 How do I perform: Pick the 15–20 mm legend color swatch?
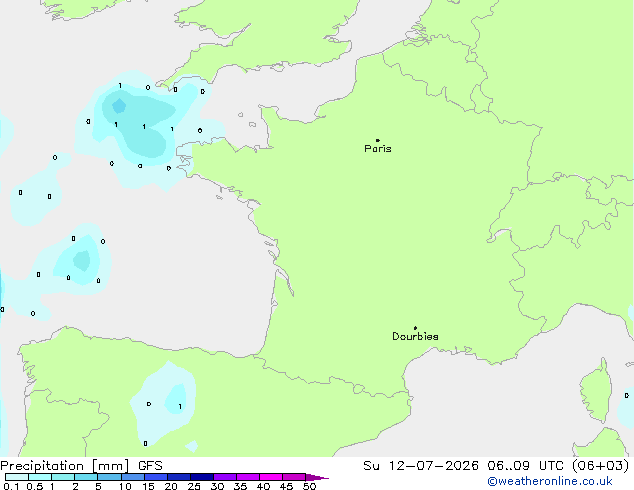point(156,477)
